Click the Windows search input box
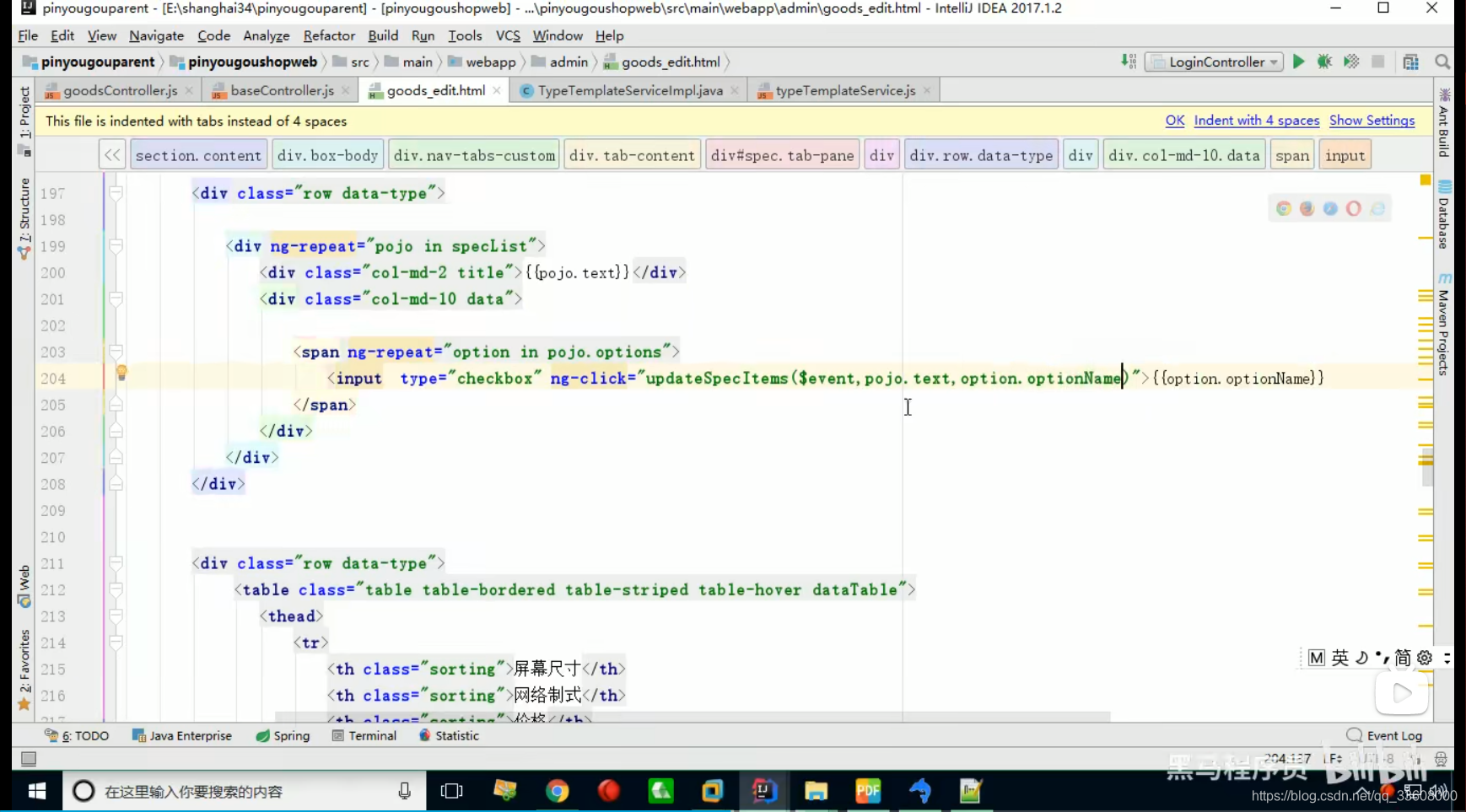The image size is (1466, 812). coord(245,791)
